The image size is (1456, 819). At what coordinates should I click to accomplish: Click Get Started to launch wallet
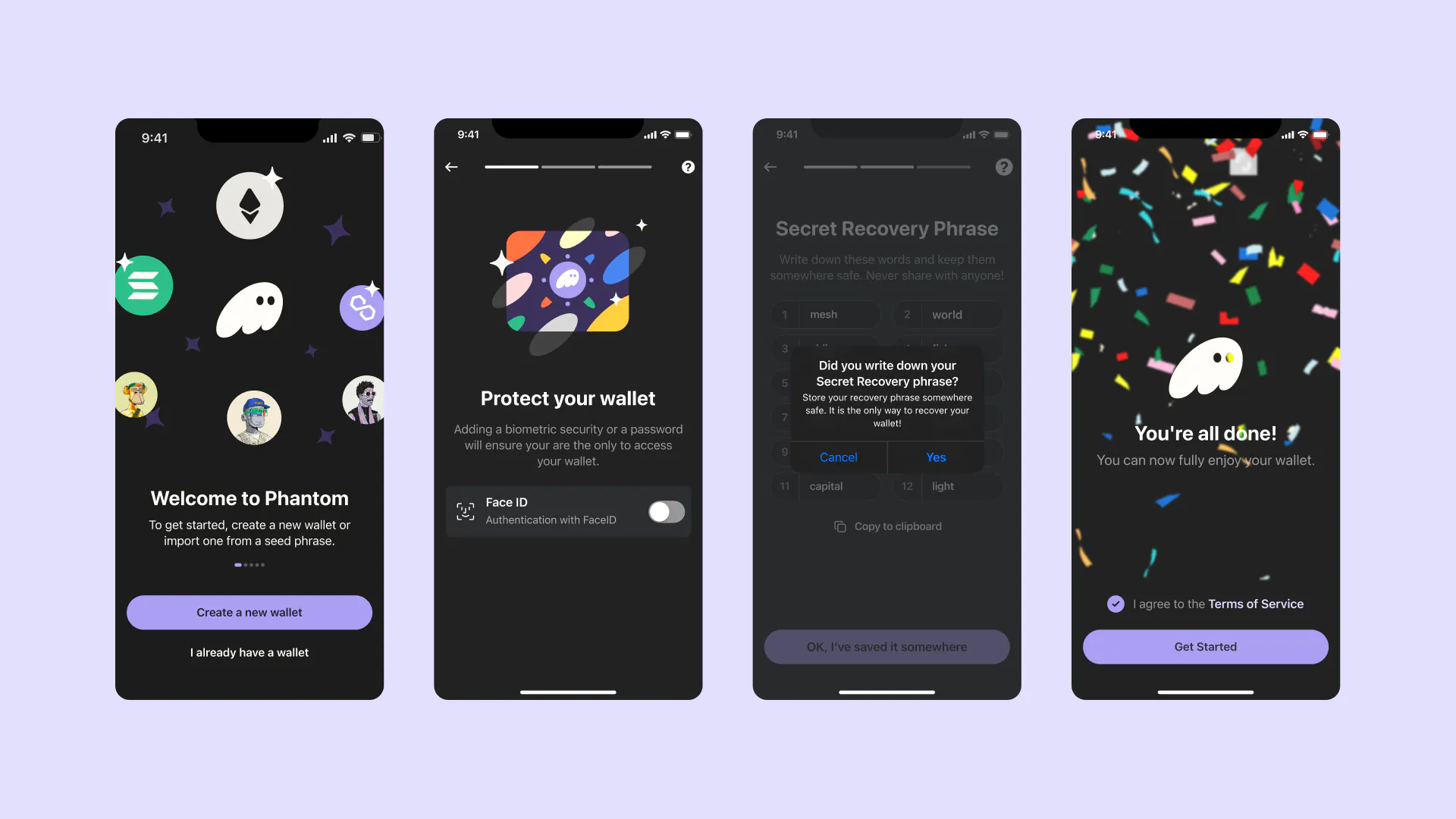pos(1205,646)
